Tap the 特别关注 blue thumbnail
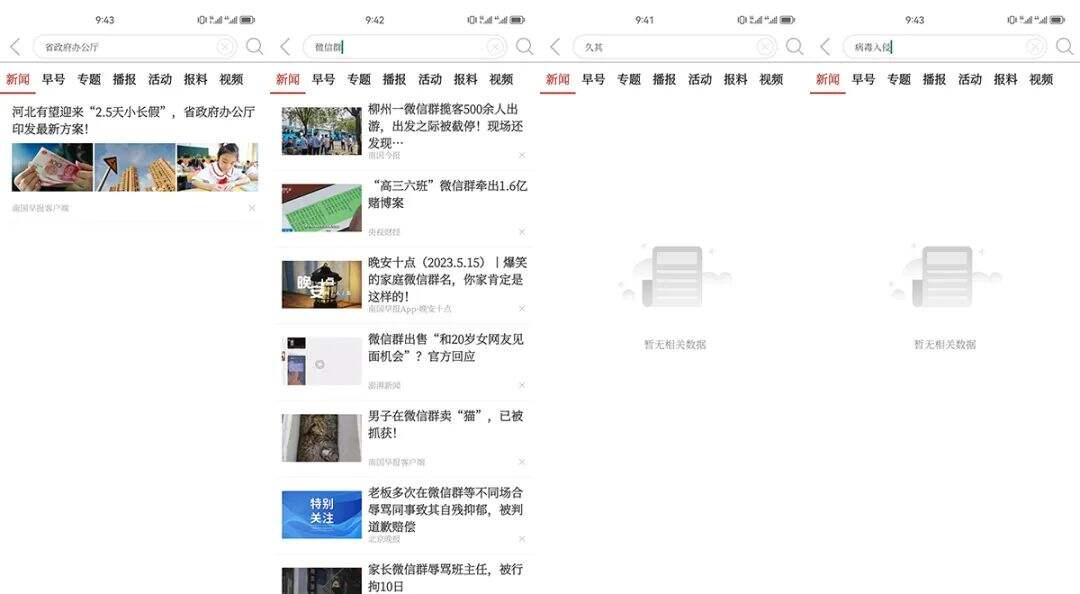Image resolution: width=1080 pixels, height=594 pixels. click(322, 514)
